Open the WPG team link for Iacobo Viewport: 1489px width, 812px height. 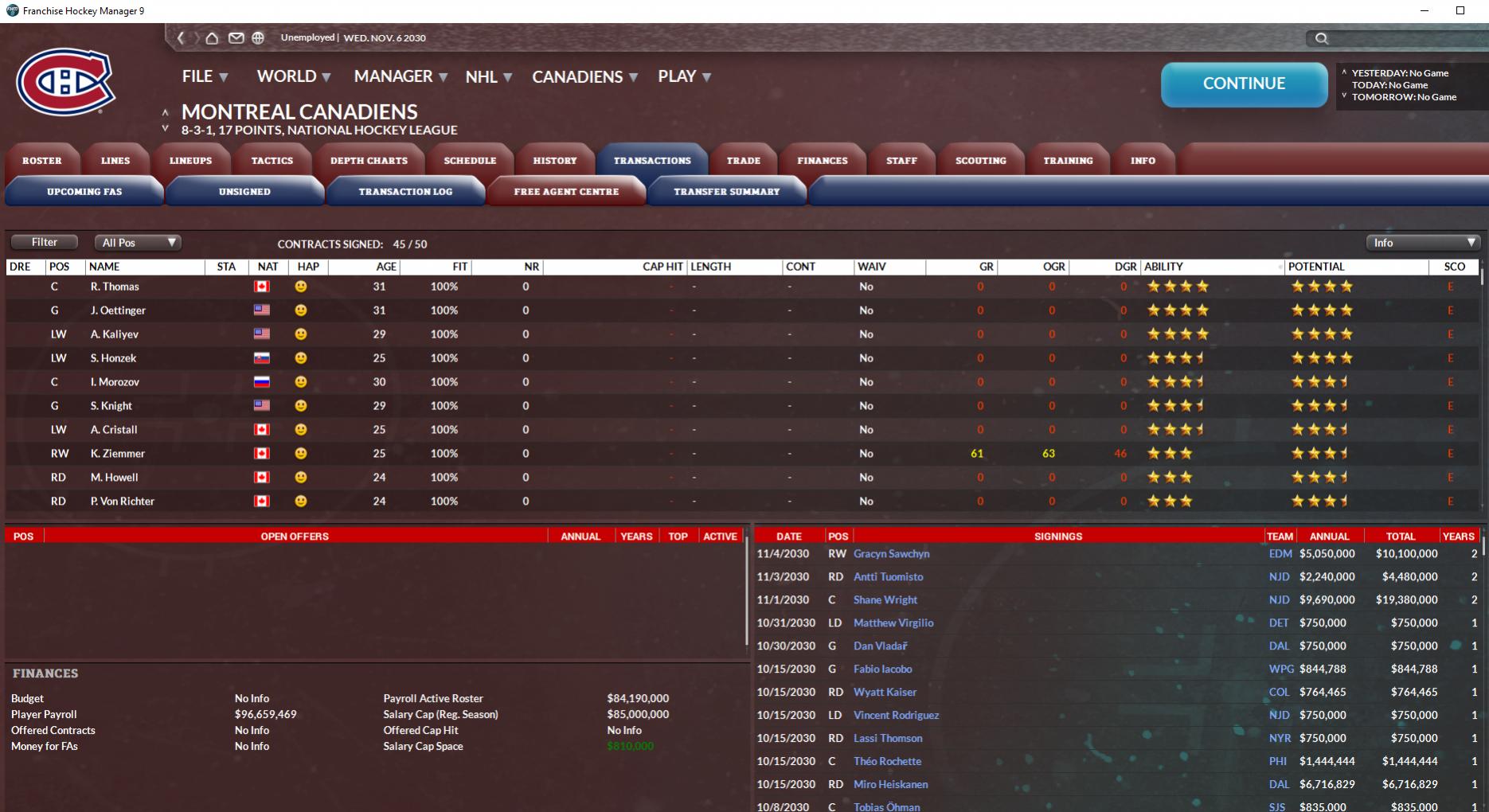1280,669
